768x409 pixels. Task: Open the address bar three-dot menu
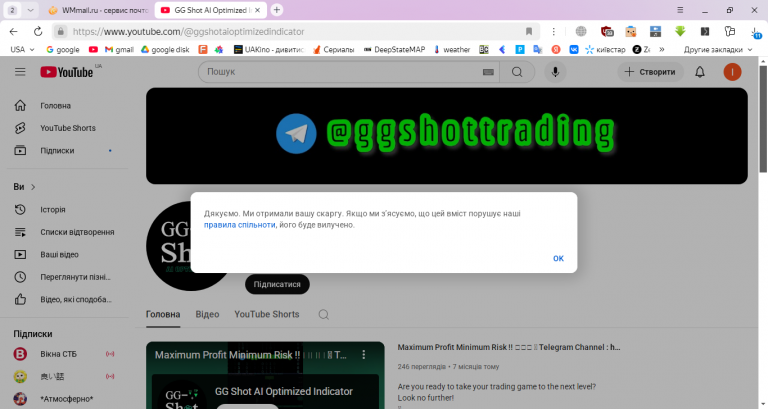pos(553,31)
